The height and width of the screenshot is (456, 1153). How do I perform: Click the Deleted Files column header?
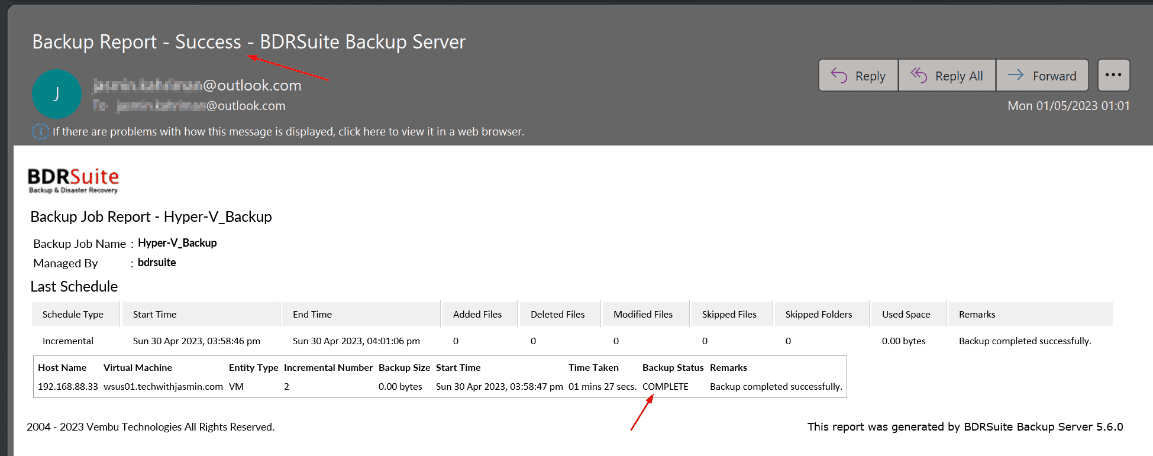pos(558,314)
